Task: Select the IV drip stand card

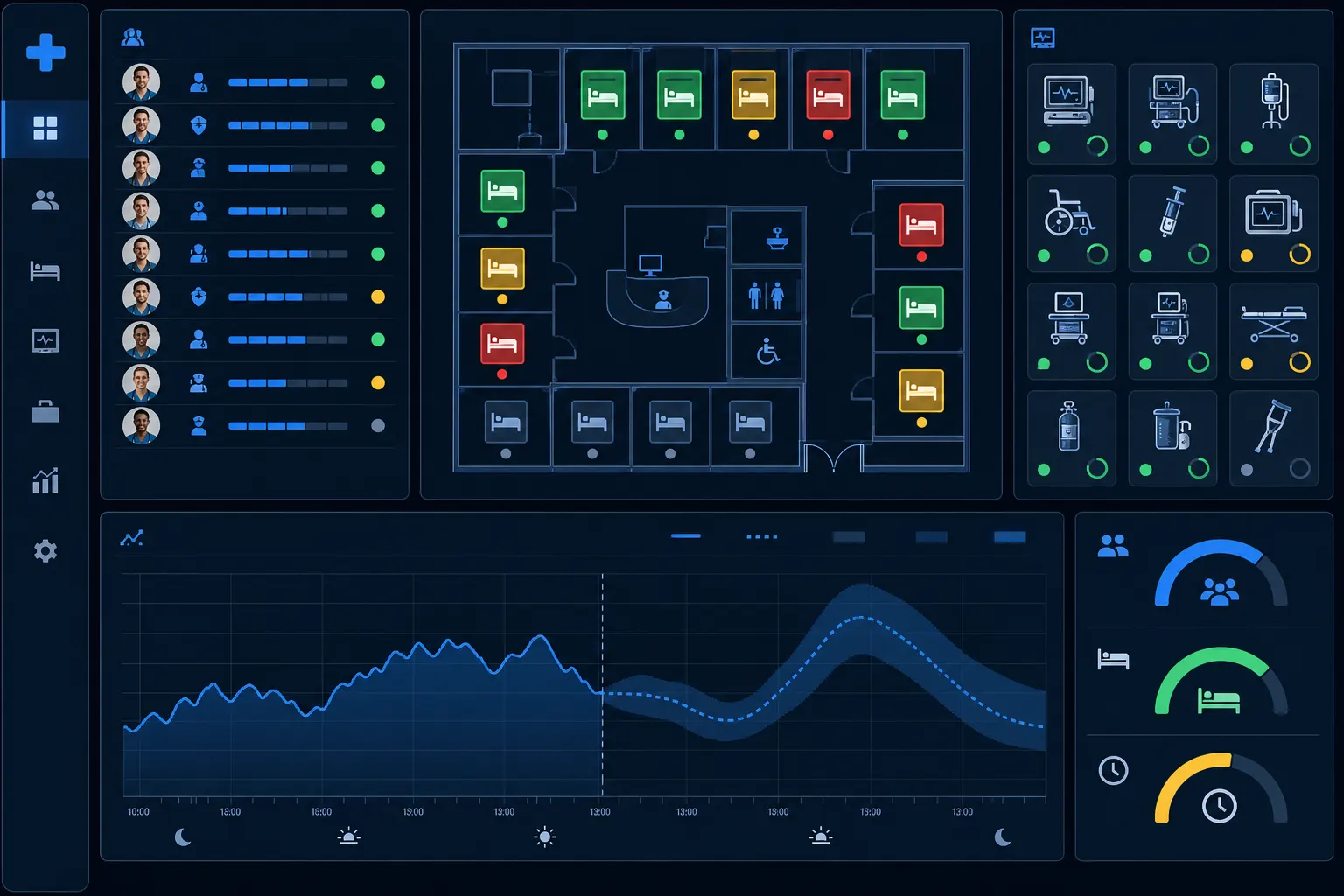Action: 1274,114
